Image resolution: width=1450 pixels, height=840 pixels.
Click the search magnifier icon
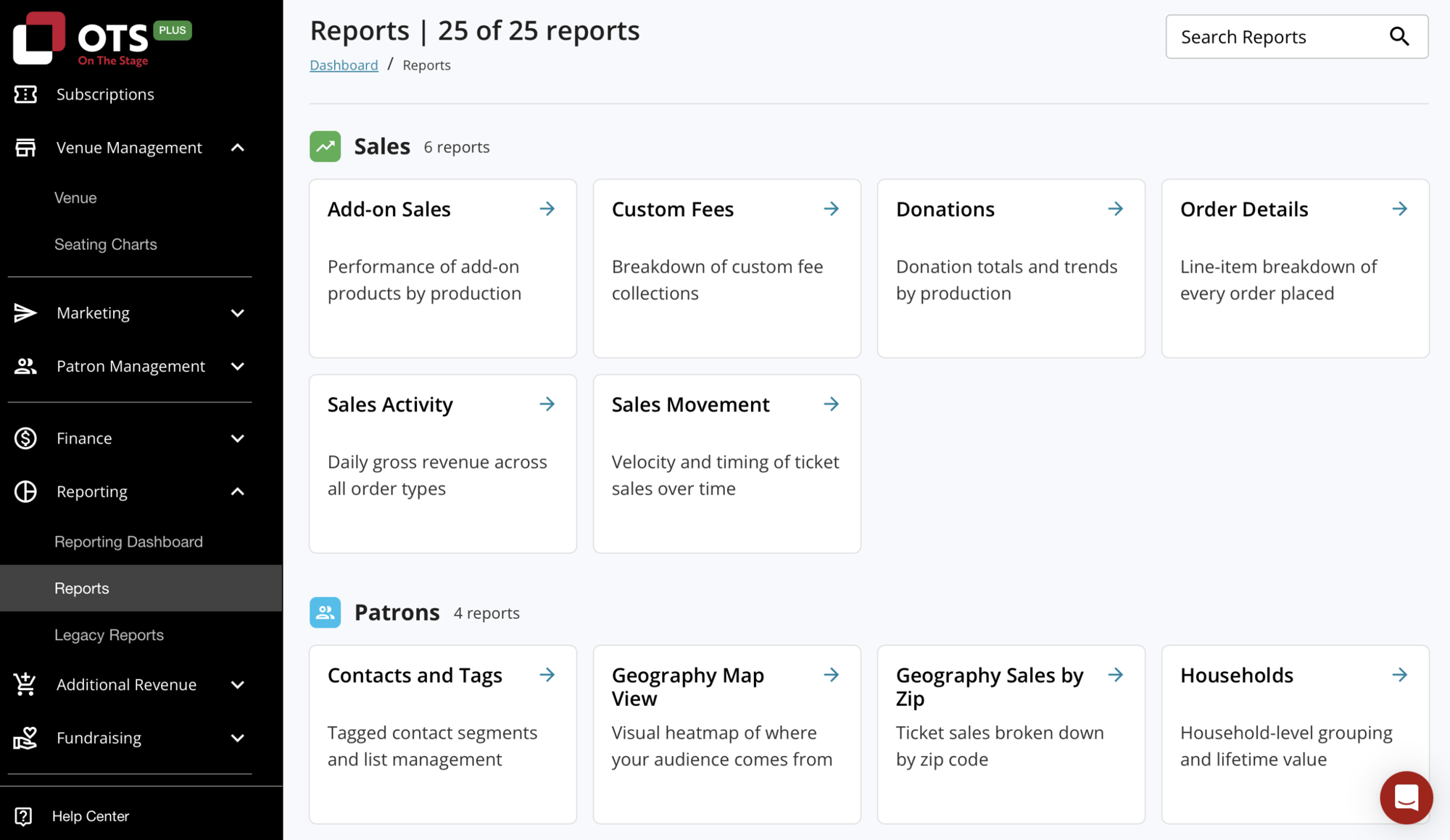click(x=1399, y=36)
